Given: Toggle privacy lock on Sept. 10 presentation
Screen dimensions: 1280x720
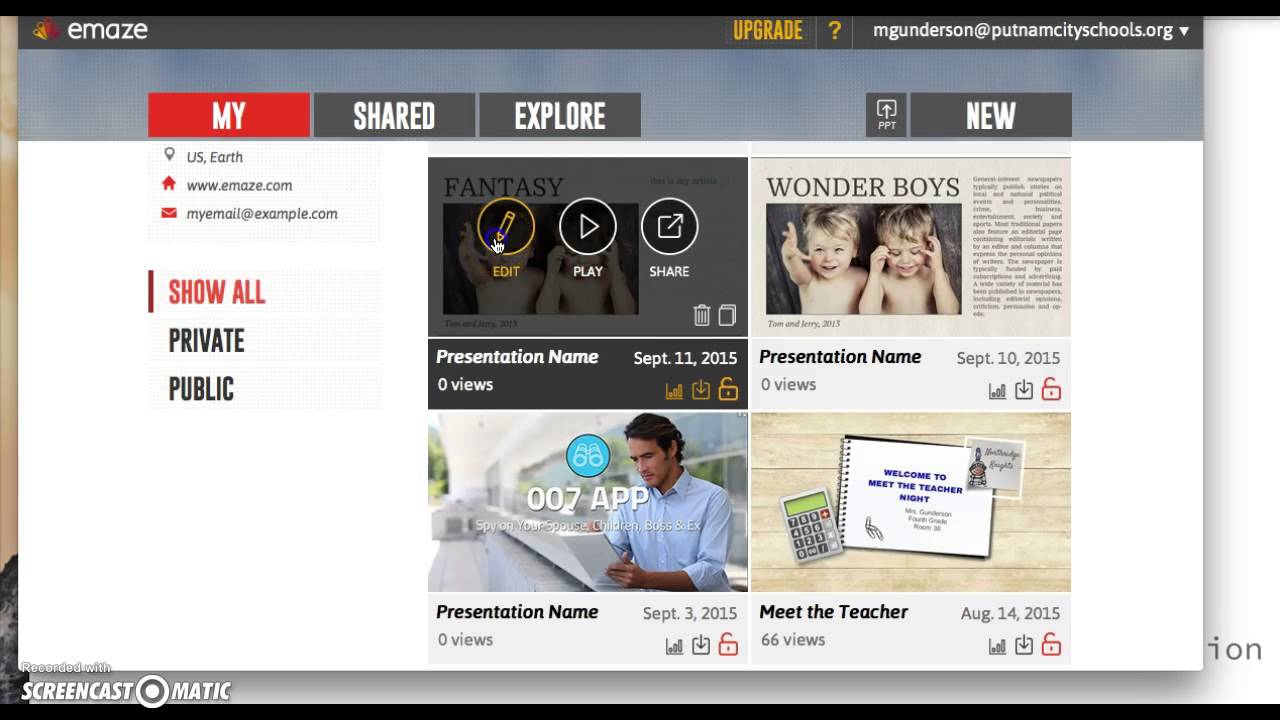Looking at the screenshot, I should pyautogui.click(x=1051, y=391).
